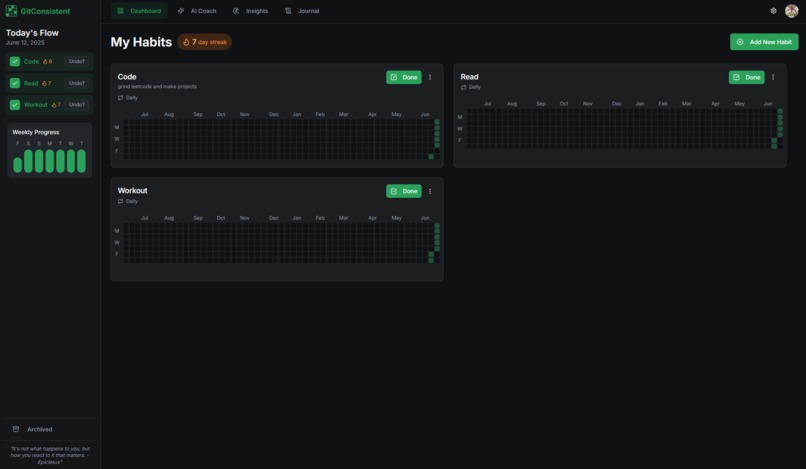Click the last Weekly Progress bar for Thursday
This screenshot has width=806, height=469.
[81, 161]
